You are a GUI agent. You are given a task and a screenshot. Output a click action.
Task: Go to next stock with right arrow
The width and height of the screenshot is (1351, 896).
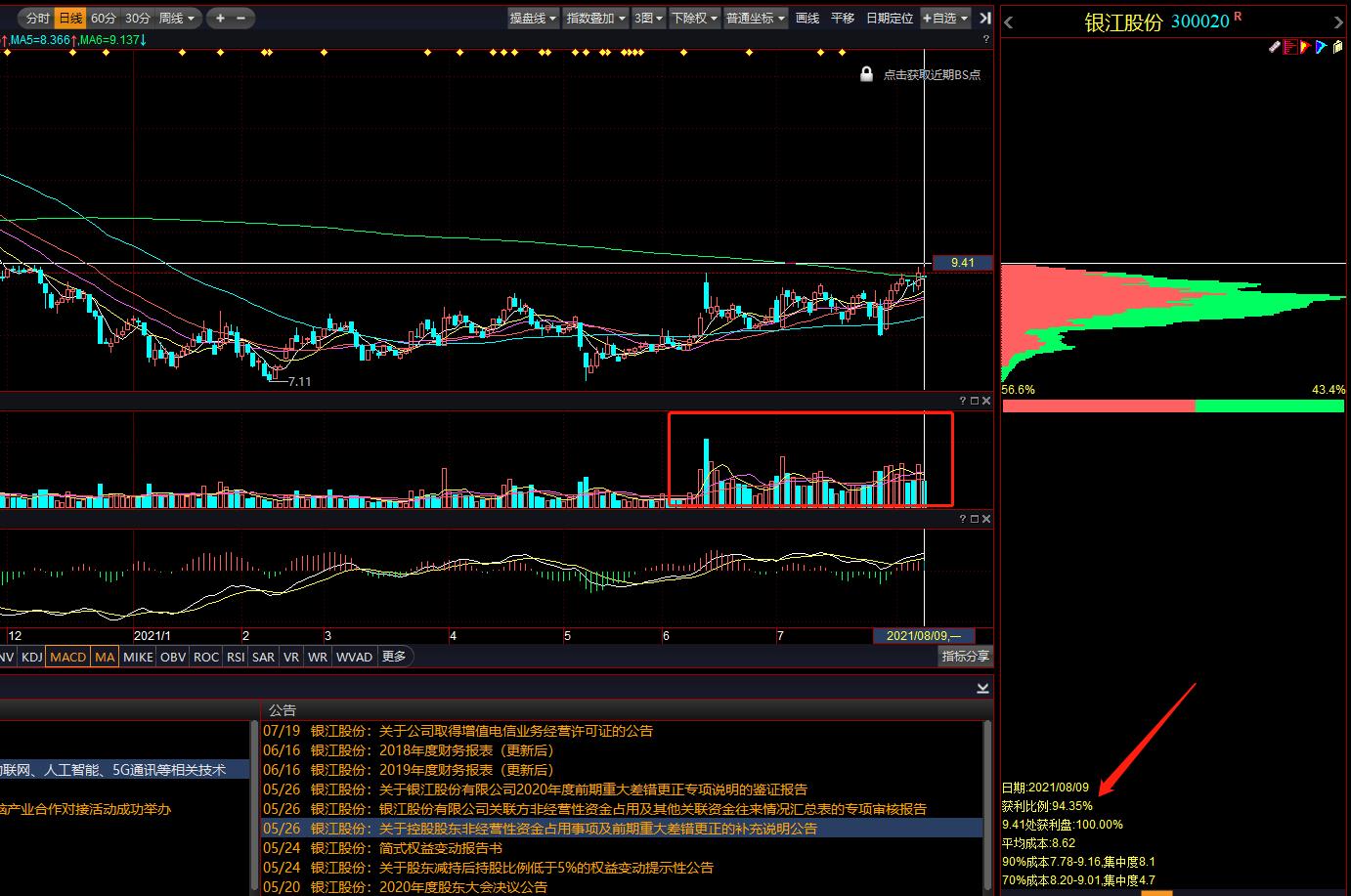coord(1338,22)
